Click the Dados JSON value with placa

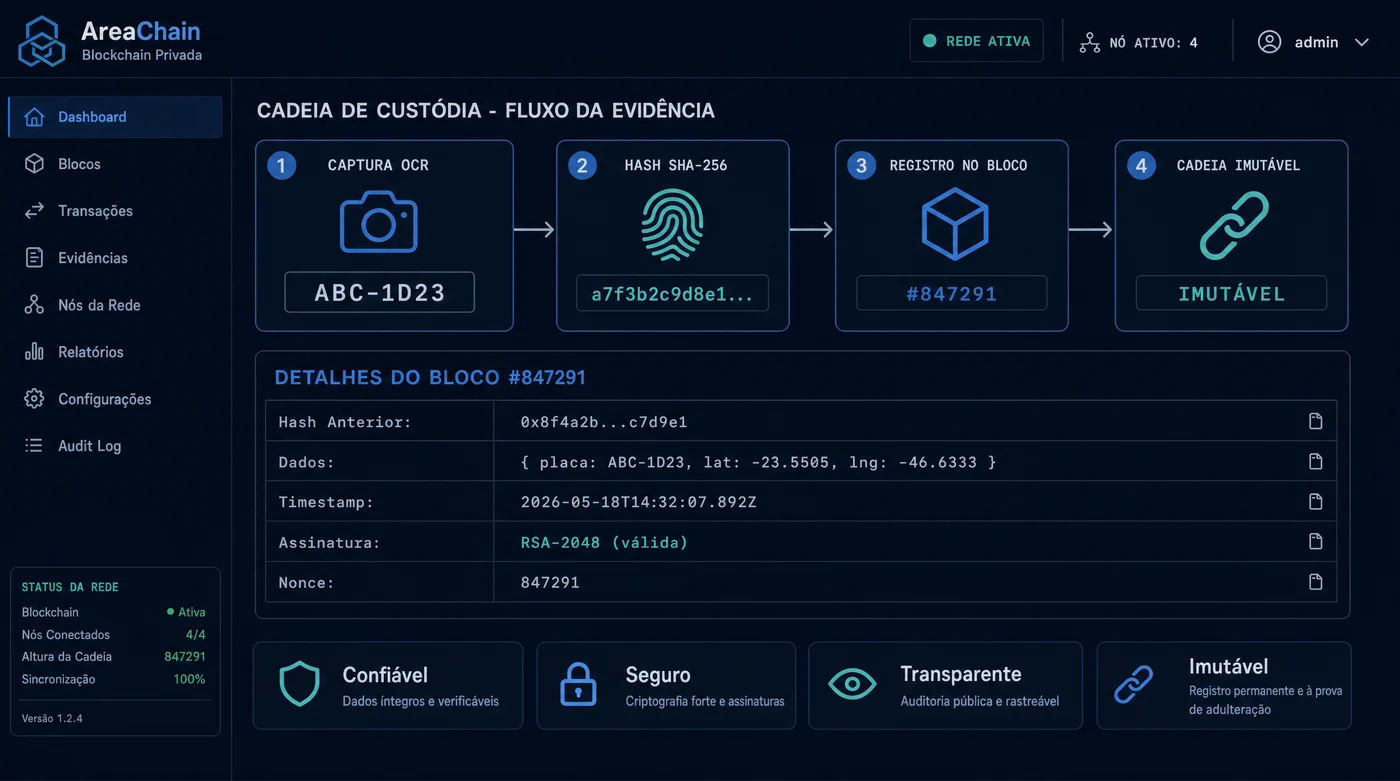759,462
